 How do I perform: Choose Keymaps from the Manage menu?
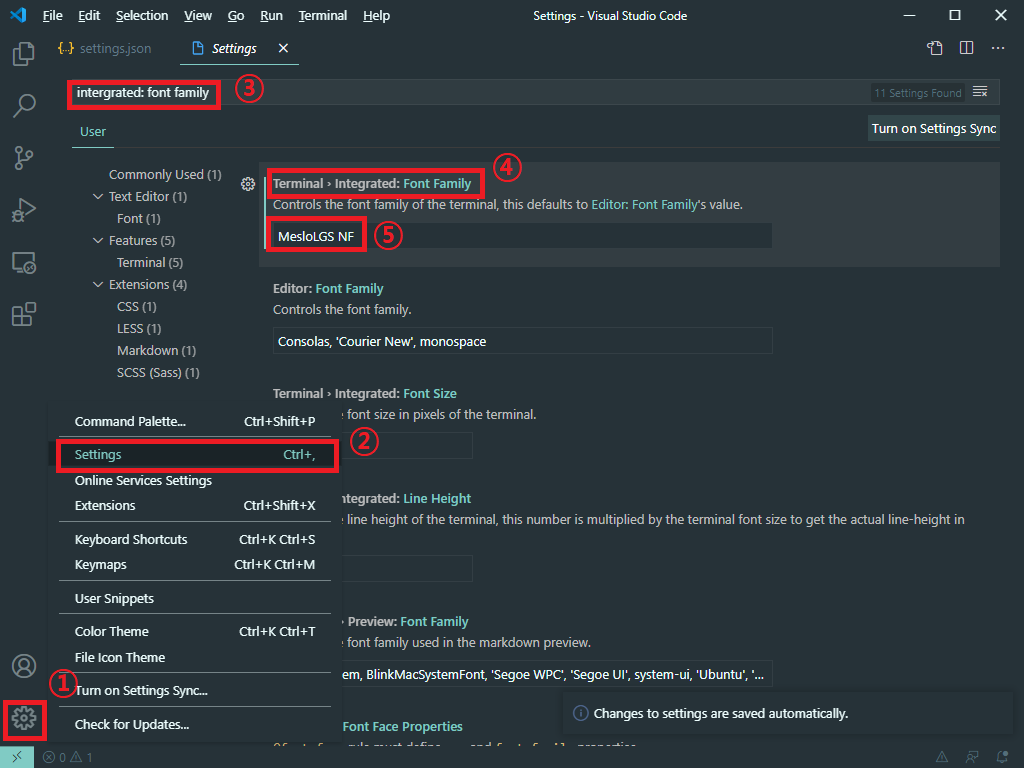coord(195,565)
